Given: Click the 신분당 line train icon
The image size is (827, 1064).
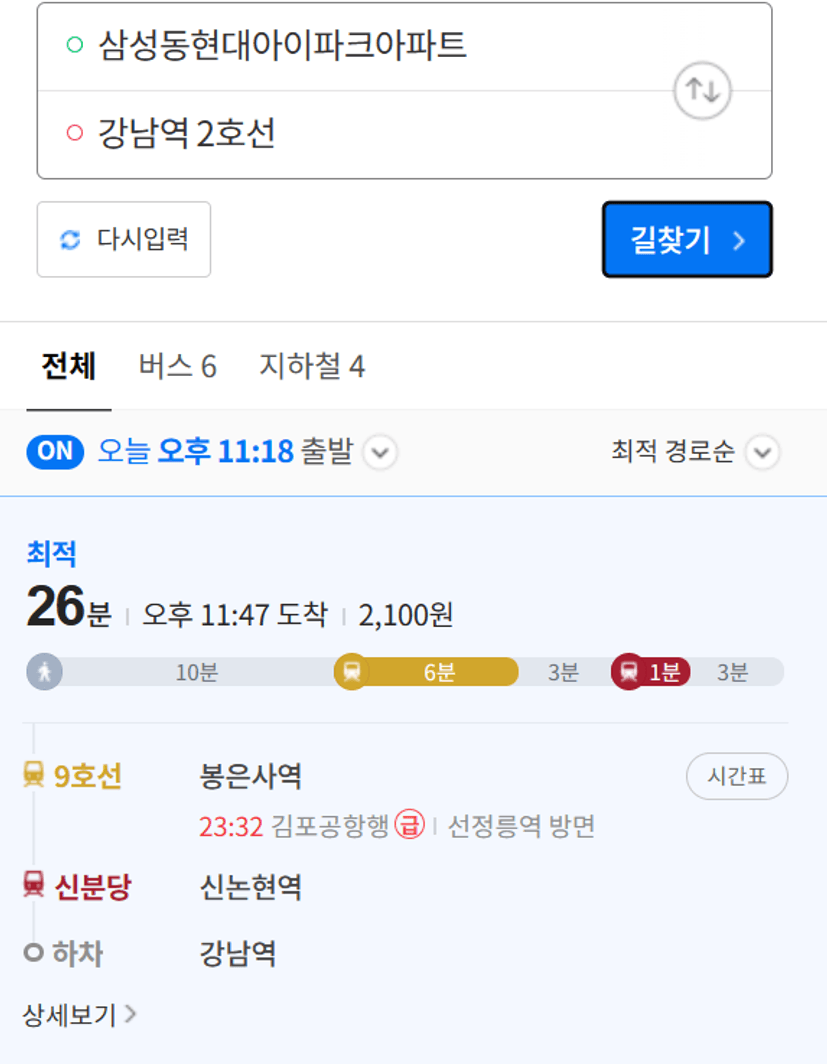Looking at the screenshot, I should [x=33, y=884].
